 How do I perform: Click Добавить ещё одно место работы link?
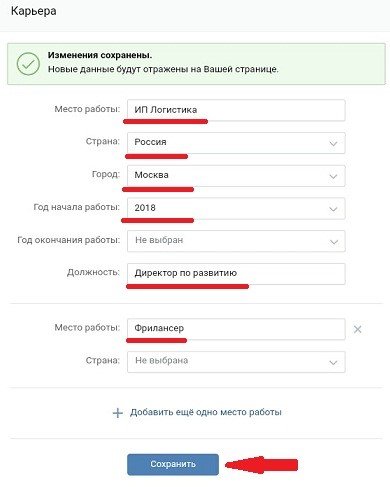point(206,412)
